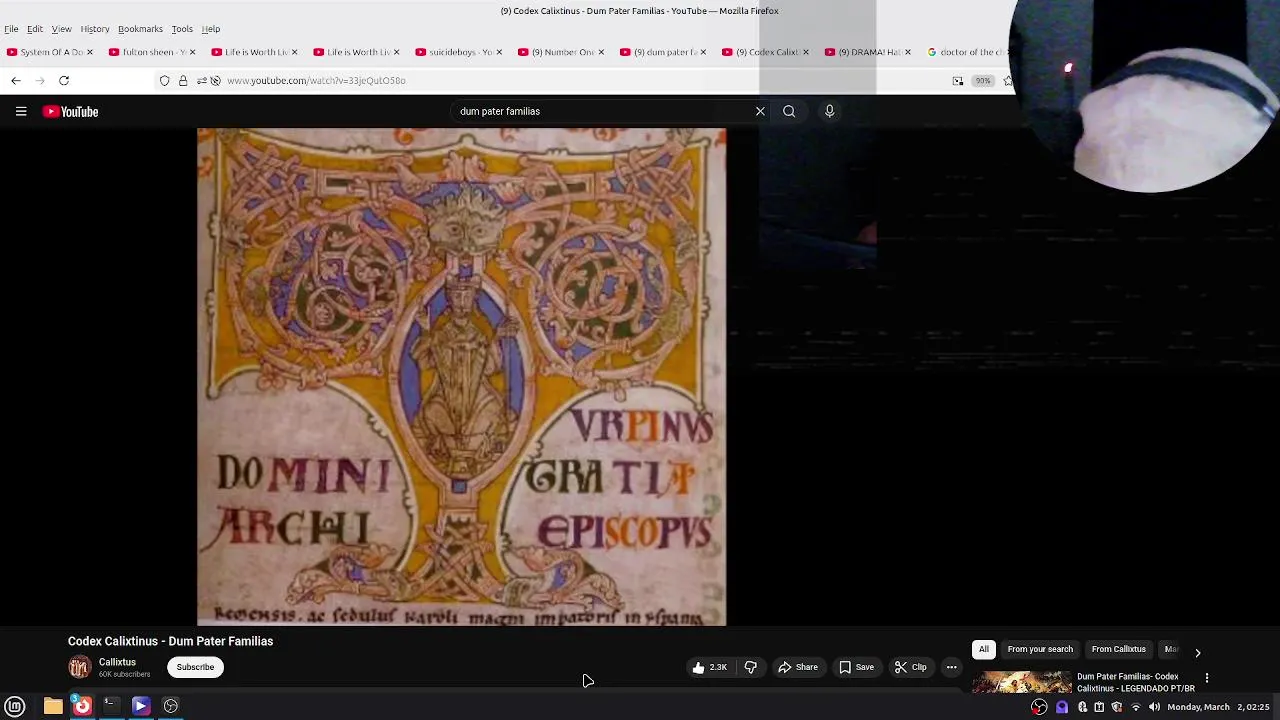Viewport: 1280px width, 720px height.
Task: Close the Number One tab
Action: coord(601,52)
